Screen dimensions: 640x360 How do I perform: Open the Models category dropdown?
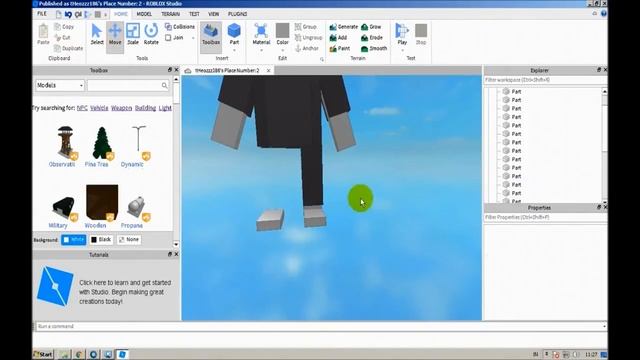pos(60,85)
